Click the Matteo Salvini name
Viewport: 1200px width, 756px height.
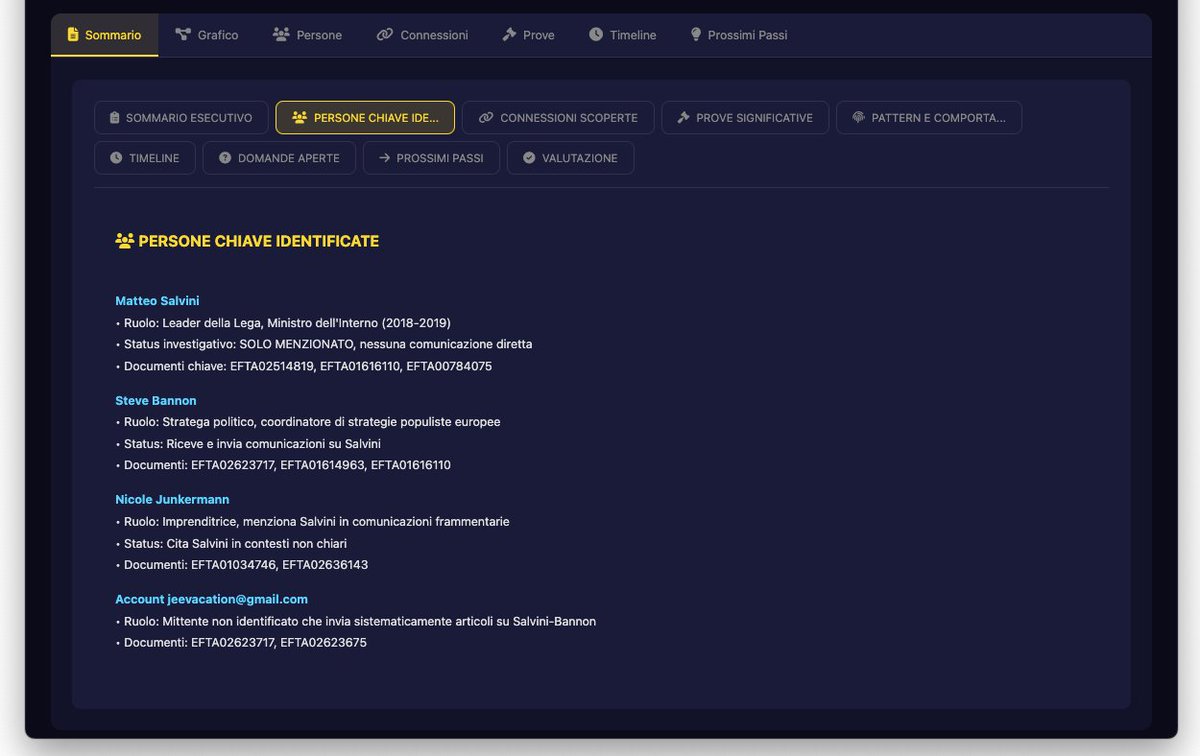(x=157, y=301)
